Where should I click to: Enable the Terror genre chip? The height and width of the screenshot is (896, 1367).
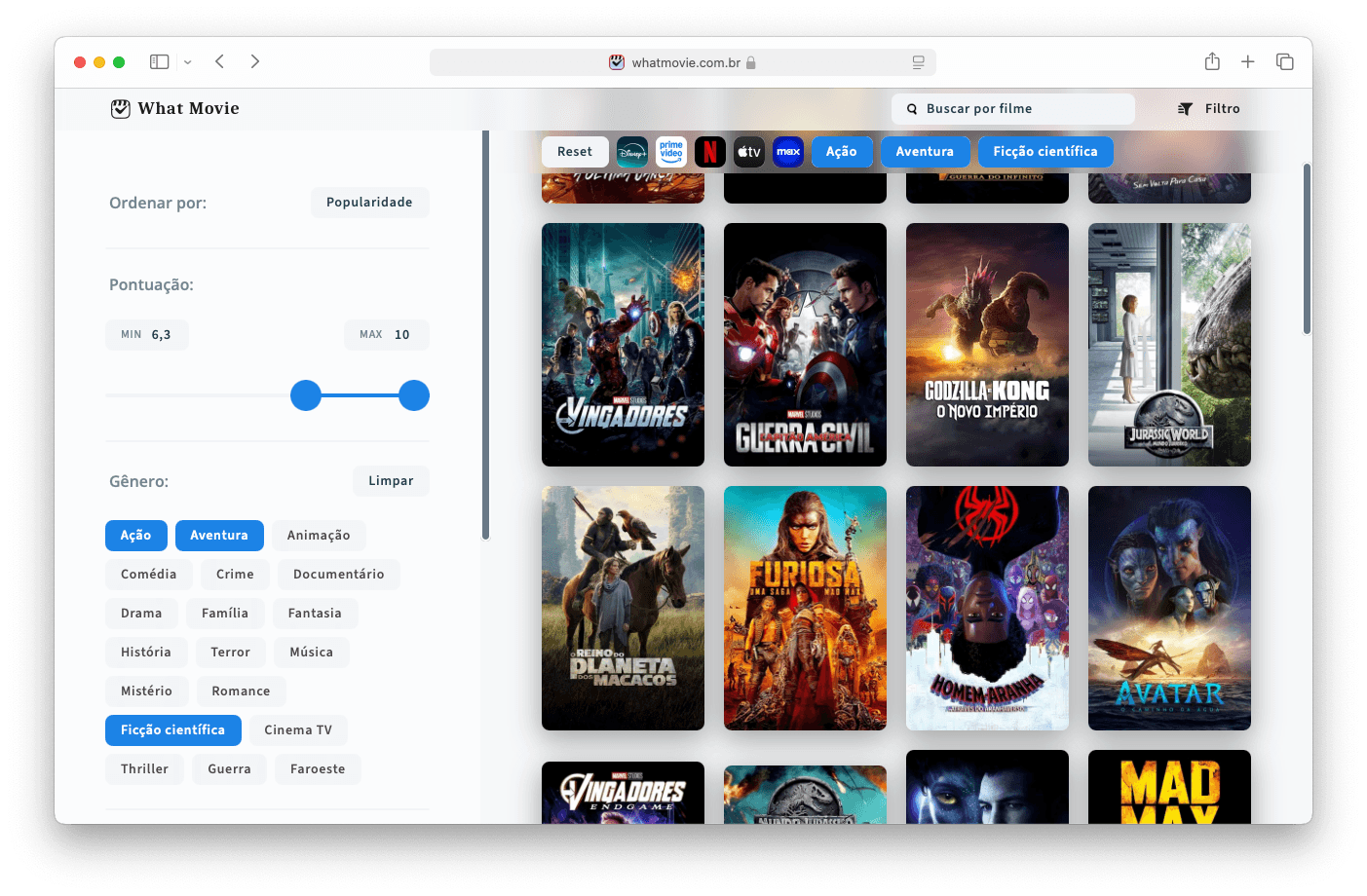tap(231, 653)
